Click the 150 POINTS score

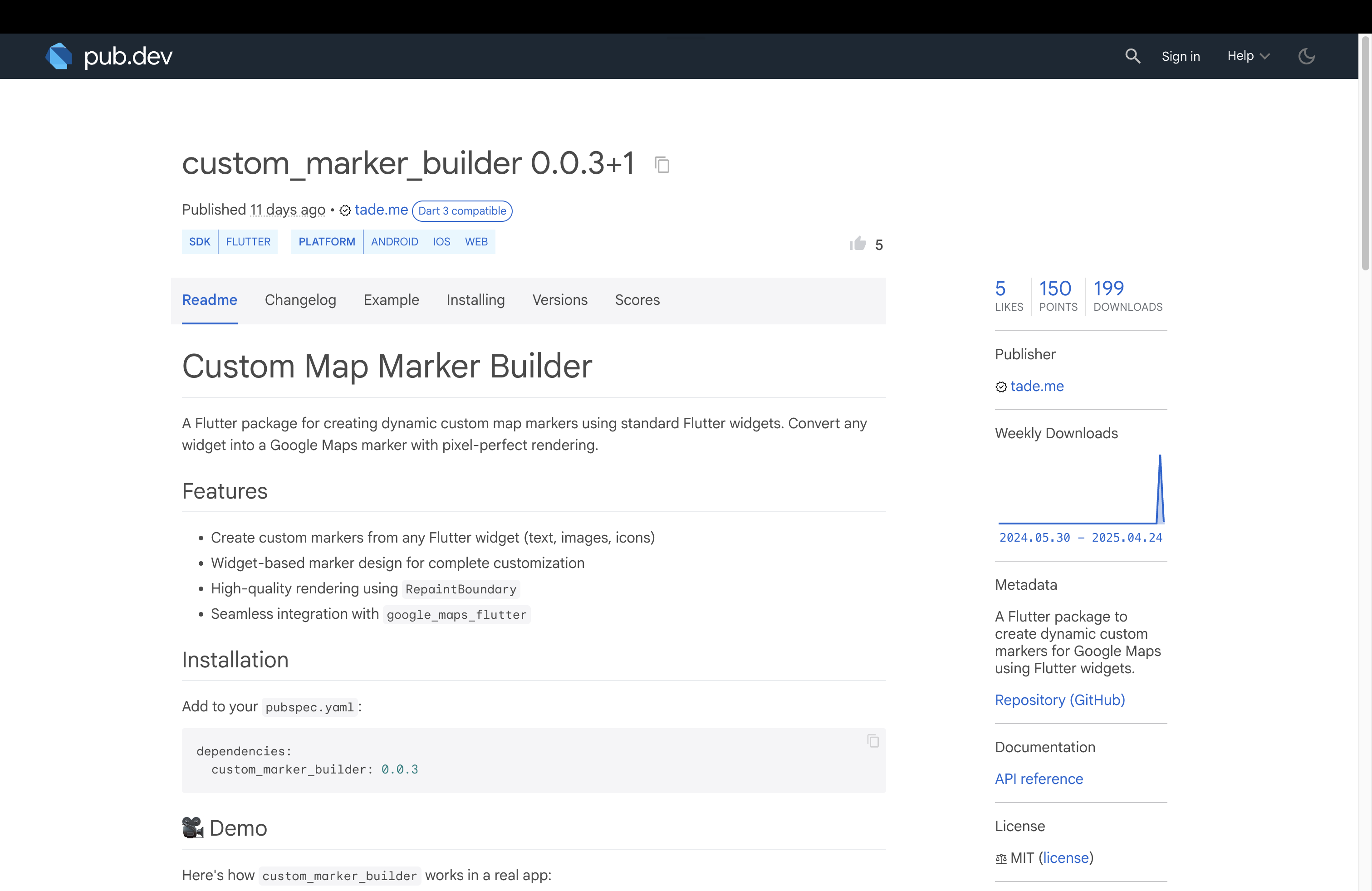[1058, 296]
